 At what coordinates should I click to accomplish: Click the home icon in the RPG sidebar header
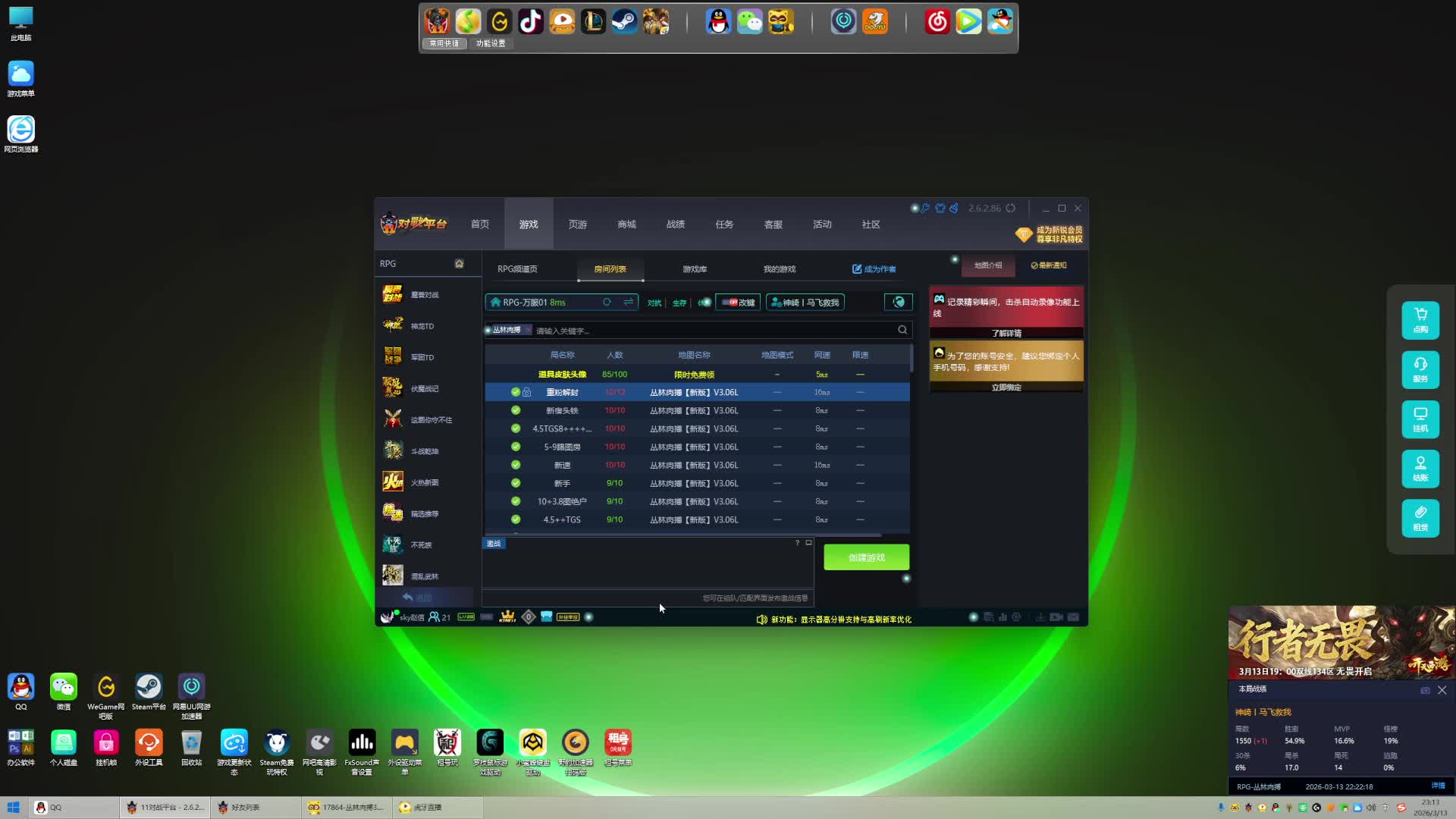point(459,263)
